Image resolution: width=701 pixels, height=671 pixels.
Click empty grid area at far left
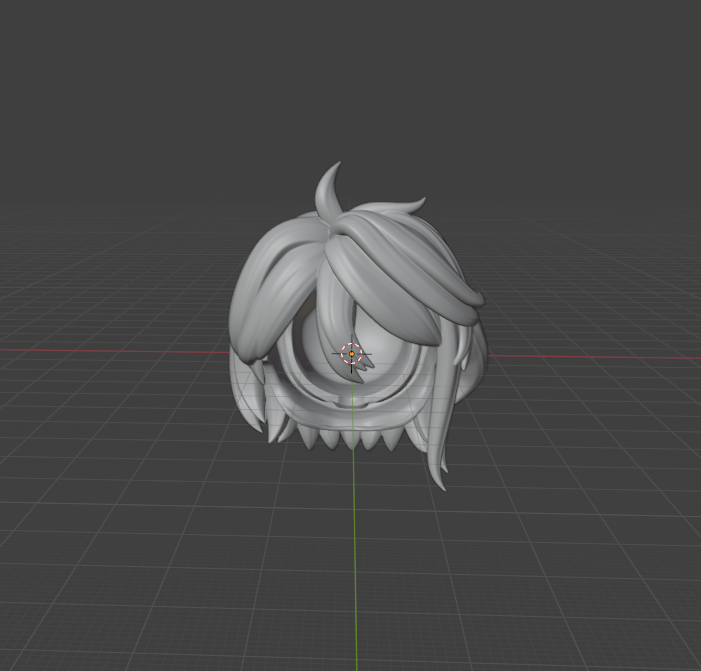[60, 450]
